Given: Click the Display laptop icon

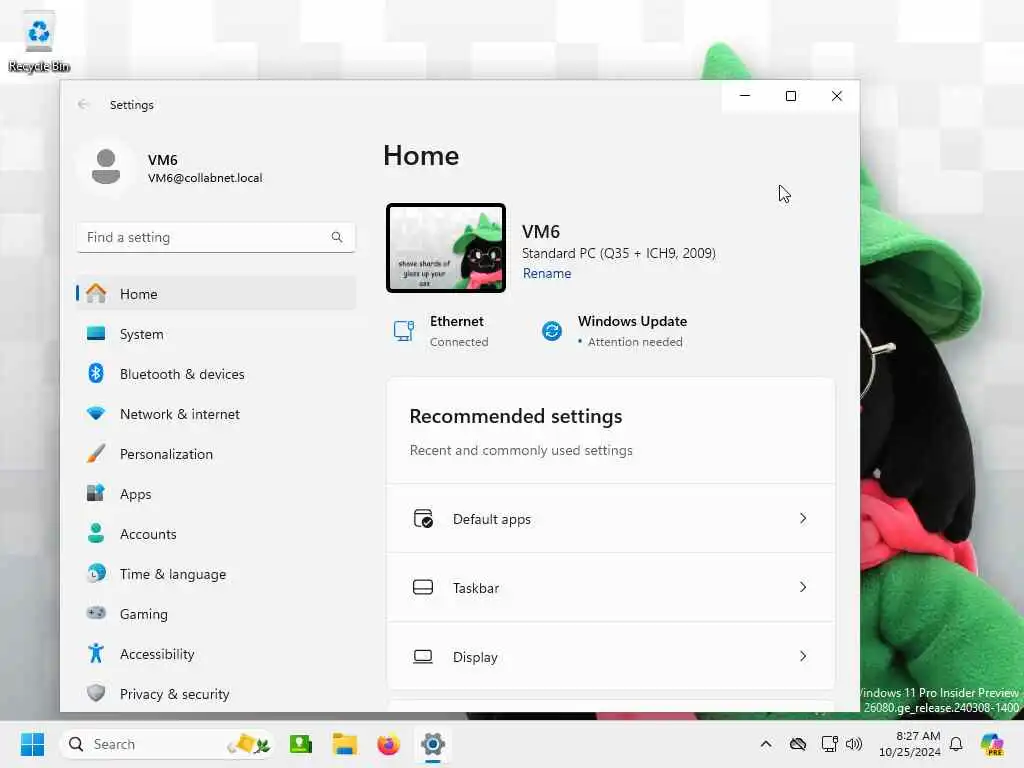Looking at the screenshot, I should [423, 657].
